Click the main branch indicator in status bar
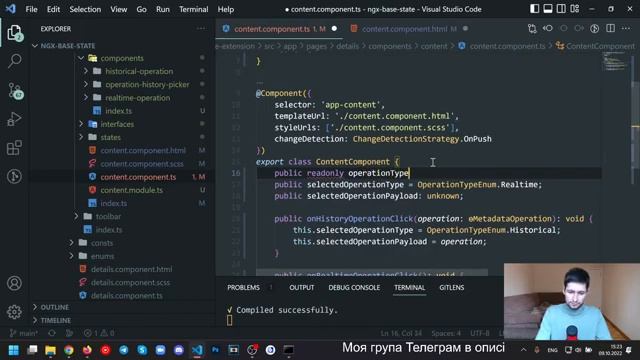The image size is (640, 360). coord(24,333)
